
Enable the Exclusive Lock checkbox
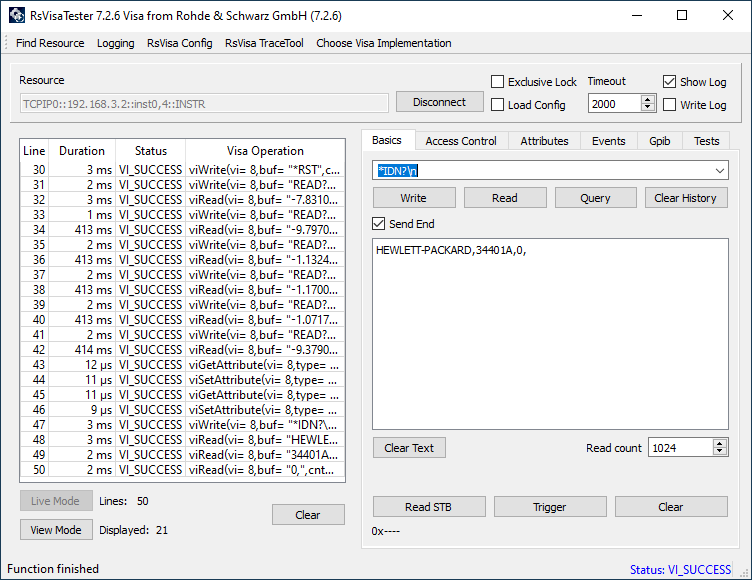(497, 82)
